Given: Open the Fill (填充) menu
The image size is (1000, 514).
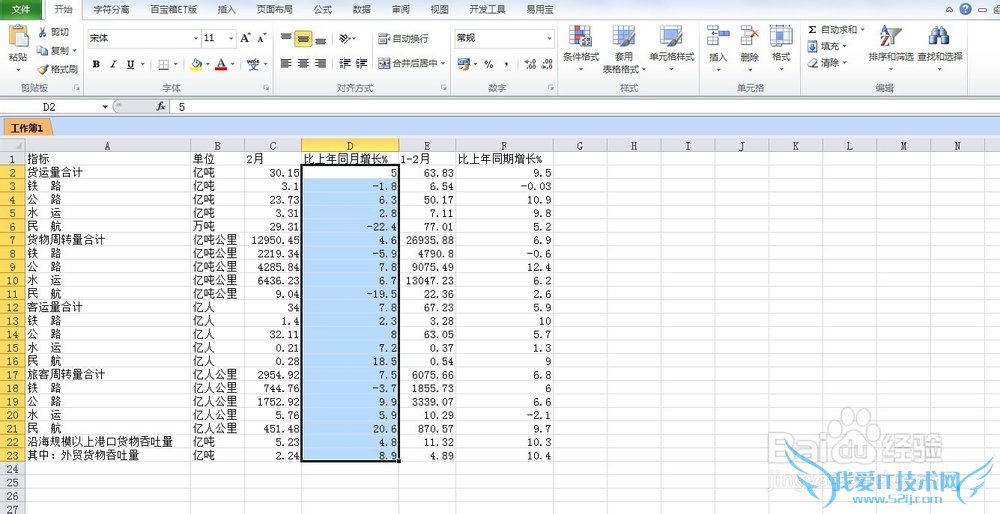Looking at the screenshot, I should pos(827,47).
